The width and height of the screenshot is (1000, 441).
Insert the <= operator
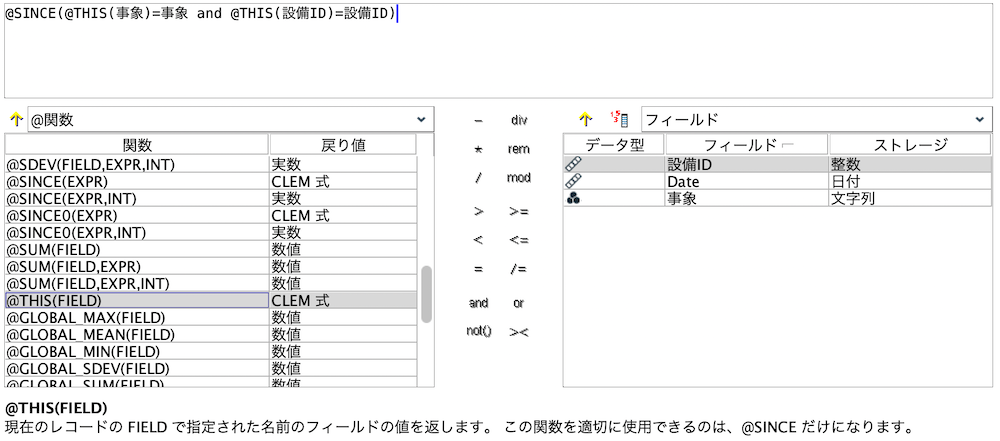[518, 241]
